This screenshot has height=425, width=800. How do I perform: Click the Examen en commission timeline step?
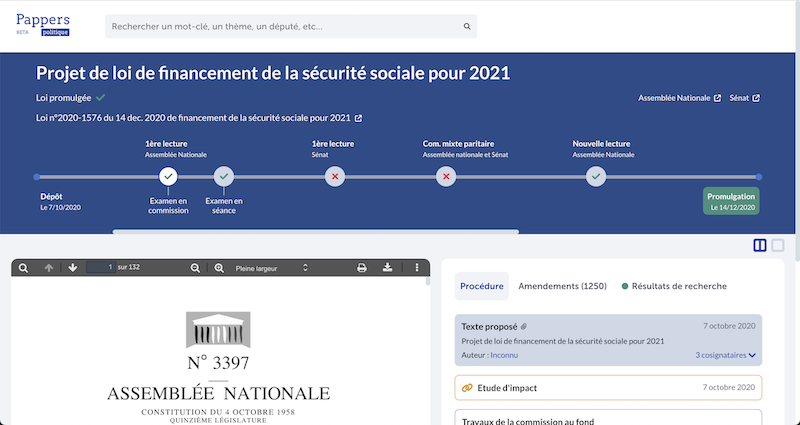pos(168,177)
